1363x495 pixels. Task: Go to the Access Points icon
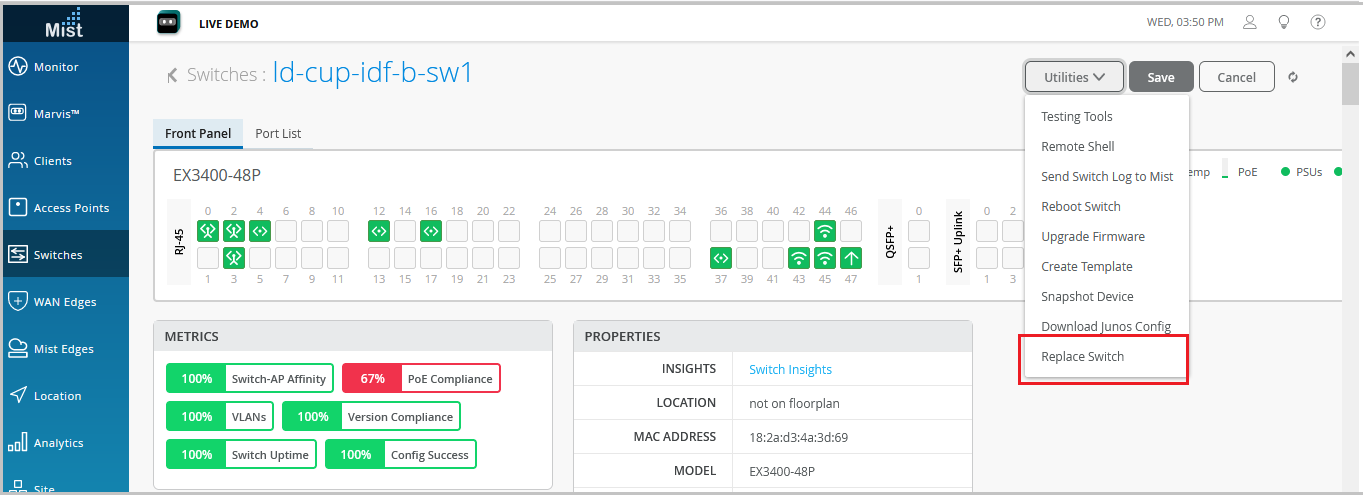[x=17, y=207]
